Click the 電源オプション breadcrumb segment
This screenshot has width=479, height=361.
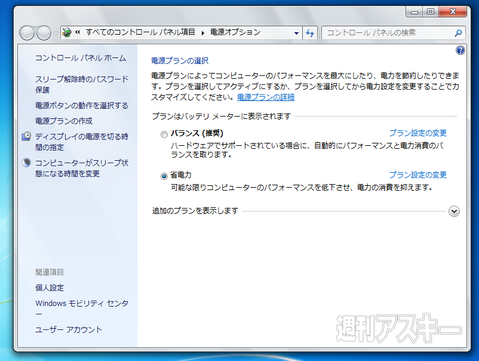[235, 32]
